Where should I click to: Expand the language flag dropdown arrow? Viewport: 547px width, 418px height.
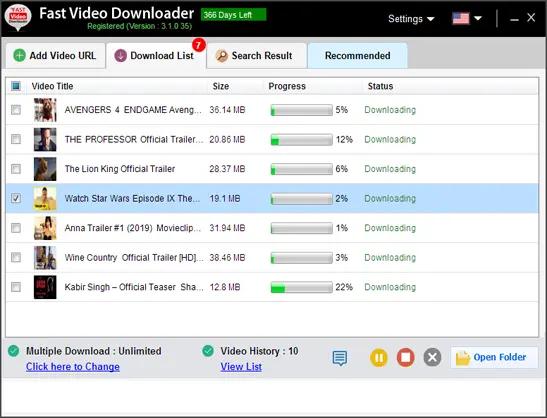click(x=478, y=18)
